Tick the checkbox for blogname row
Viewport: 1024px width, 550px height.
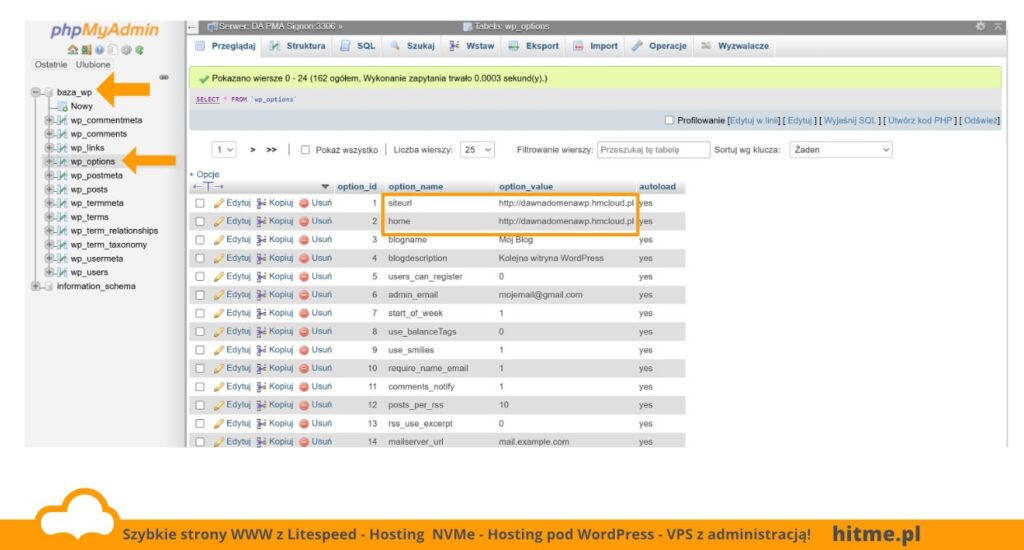200,240
